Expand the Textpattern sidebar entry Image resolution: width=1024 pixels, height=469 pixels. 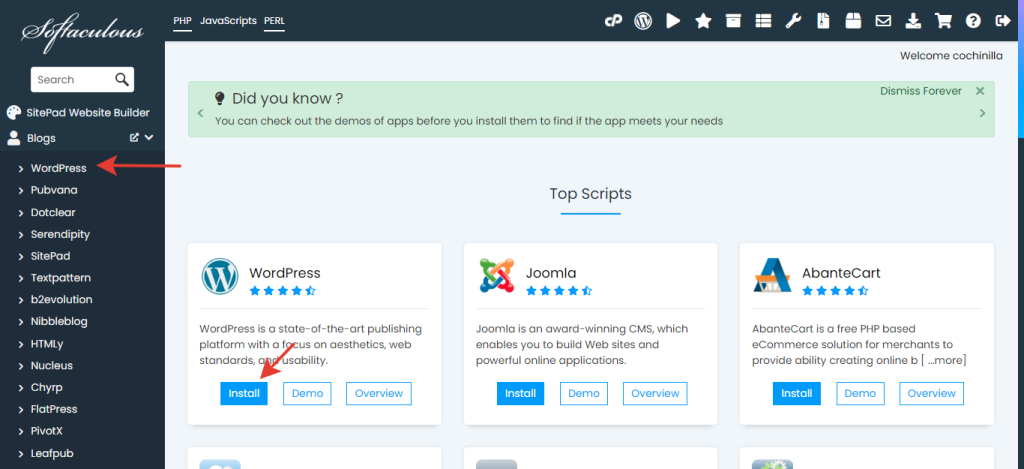22,278
